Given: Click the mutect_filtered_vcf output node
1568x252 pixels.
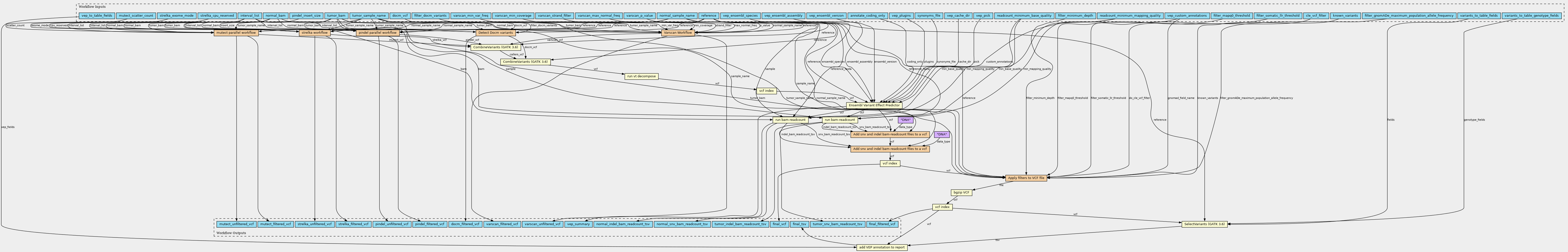Looking at the screenshot, I should point(275,224).
